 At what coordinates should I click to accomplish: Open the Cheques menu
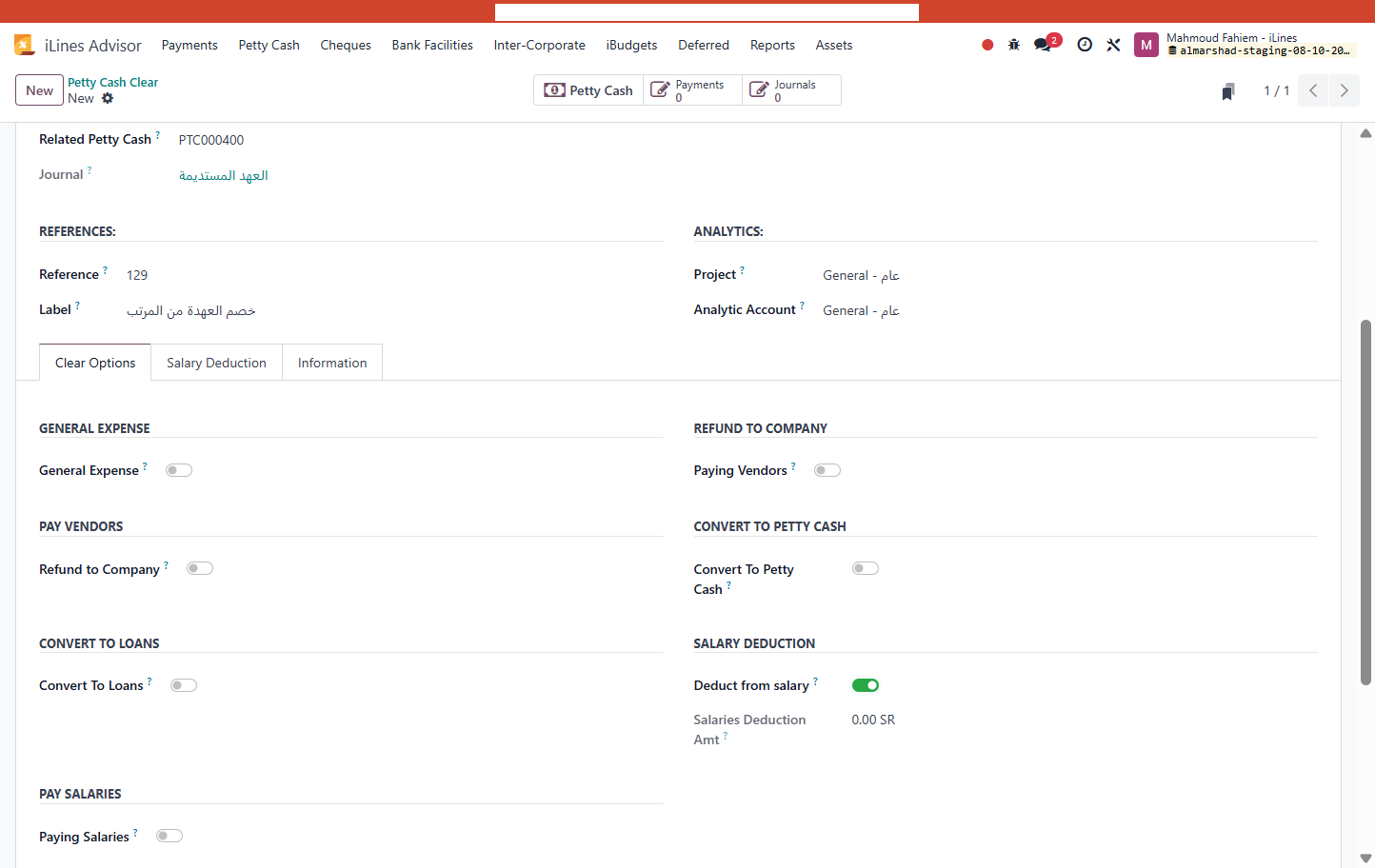[346, 45]
